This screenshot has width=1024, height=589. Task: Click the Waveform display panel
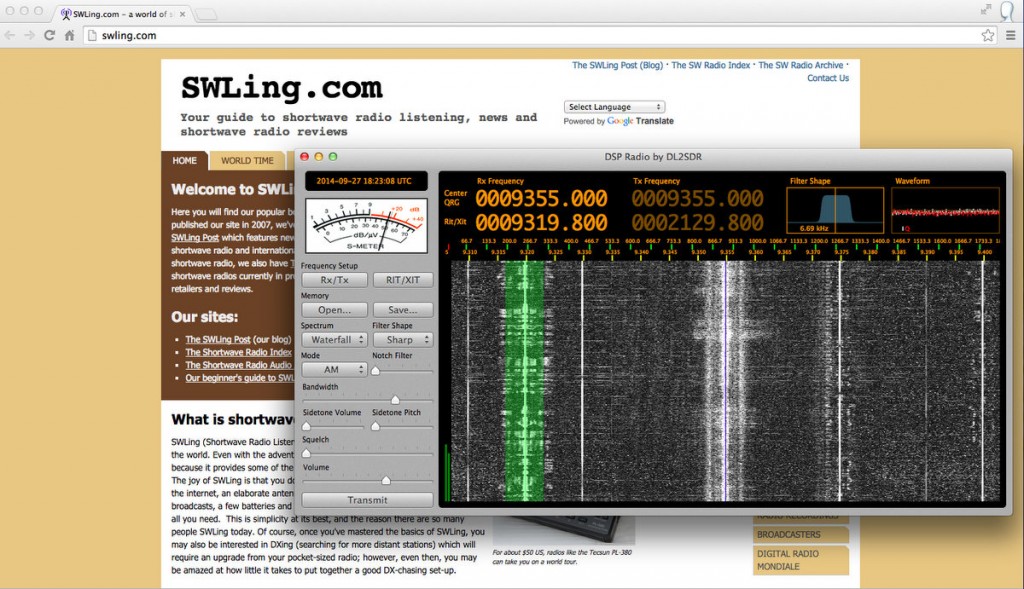point(946,210)
